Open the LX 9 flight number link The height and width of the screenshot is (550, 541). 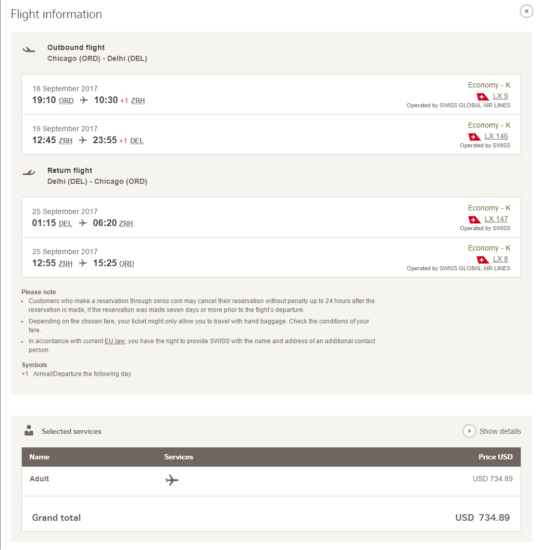point(500,96)
